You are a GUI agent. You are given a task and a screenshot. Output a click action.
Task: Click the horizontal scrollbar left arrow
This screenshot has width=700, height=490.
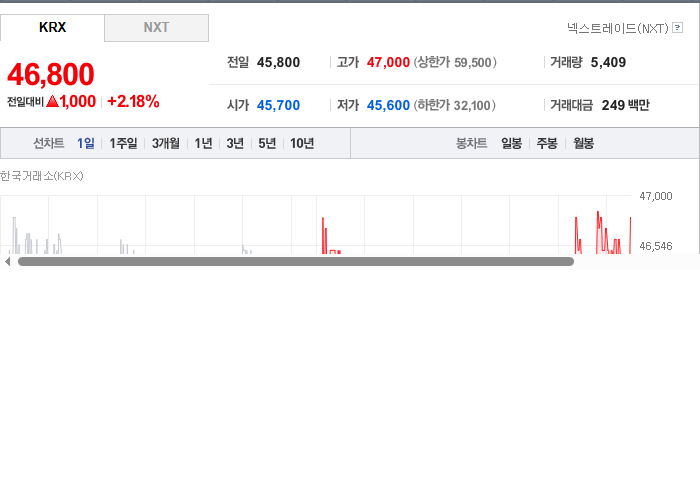click(7, 262)
